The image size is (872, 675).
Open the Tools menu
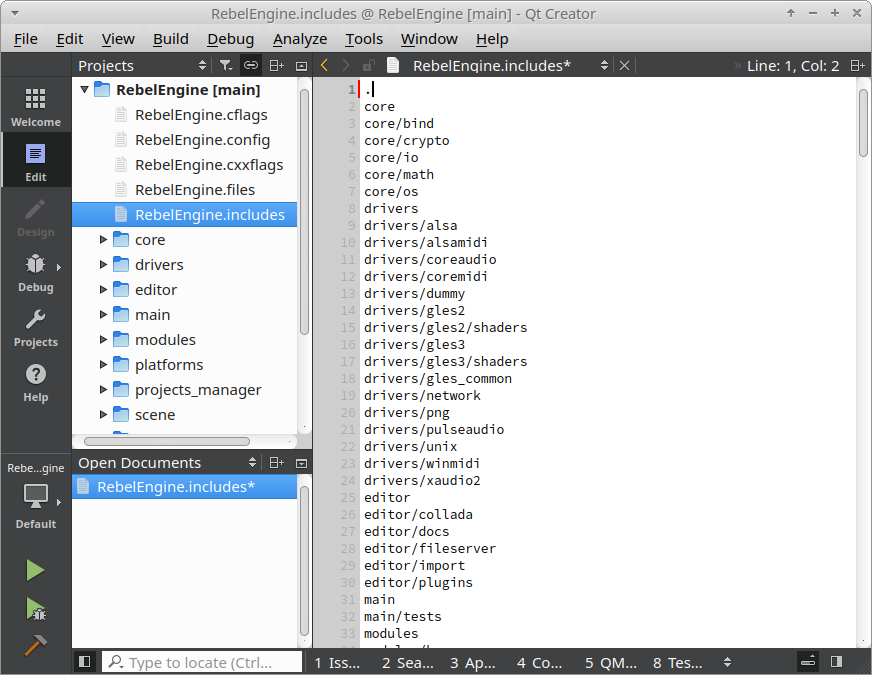[364, 39]
